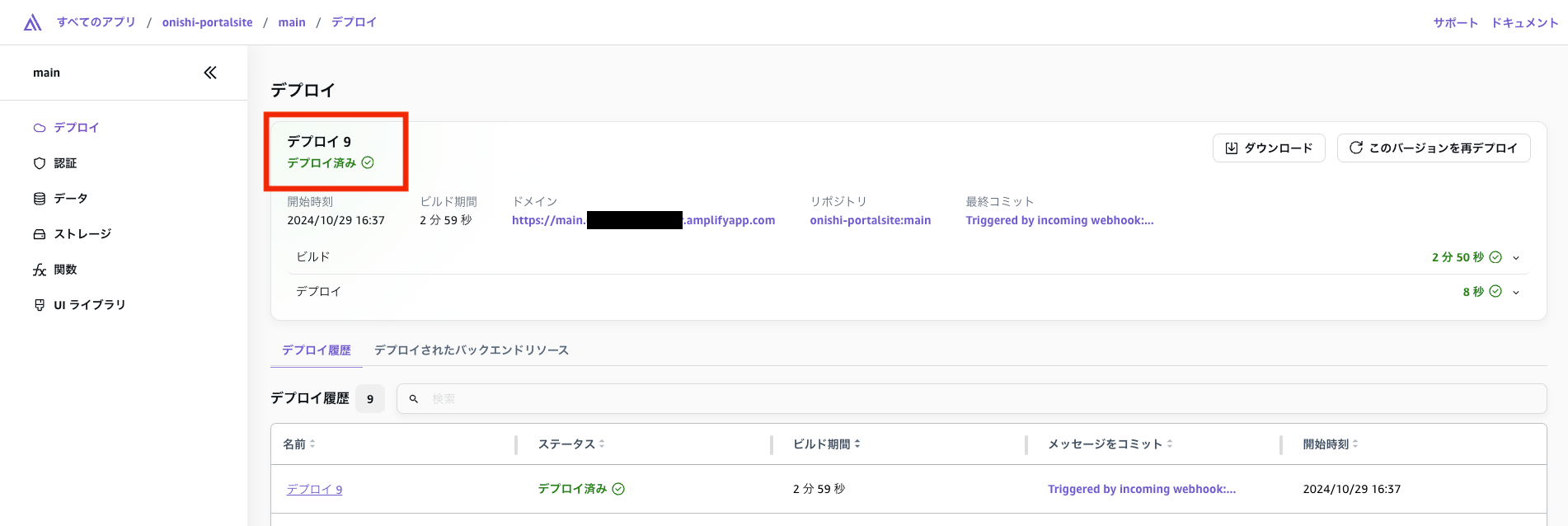This screenshot has width=1568, height=526.
Task: Sort the table by 名前 column
Action: tap(312, 444)
